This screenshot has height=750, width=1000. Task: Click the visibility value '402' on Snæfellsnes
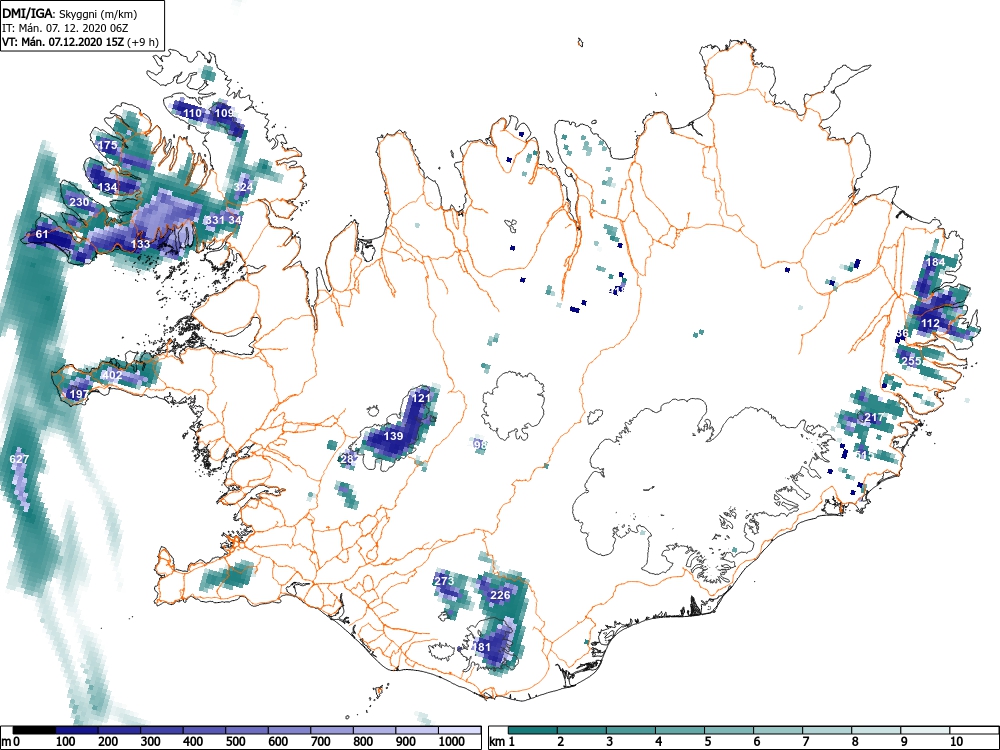(x=112, y=375)
